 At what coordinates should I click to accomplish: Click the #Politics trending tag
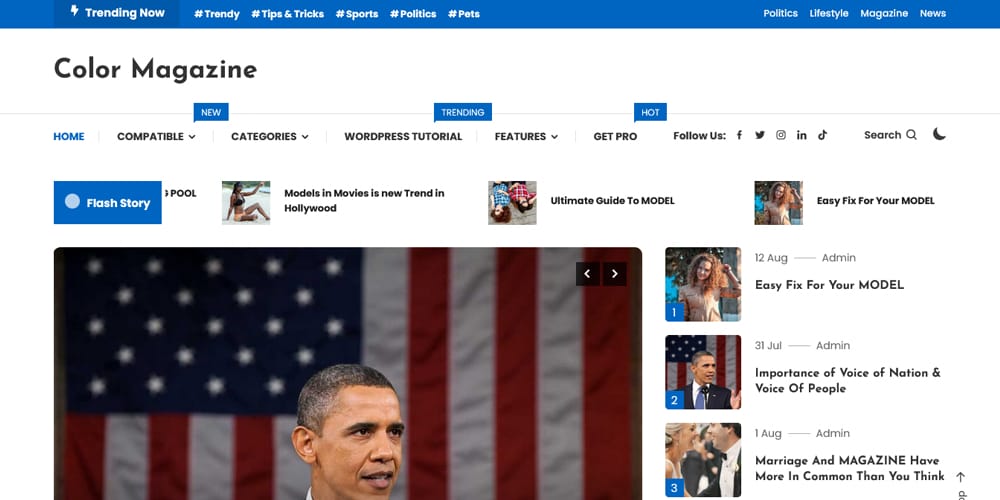tap(413, 14)
